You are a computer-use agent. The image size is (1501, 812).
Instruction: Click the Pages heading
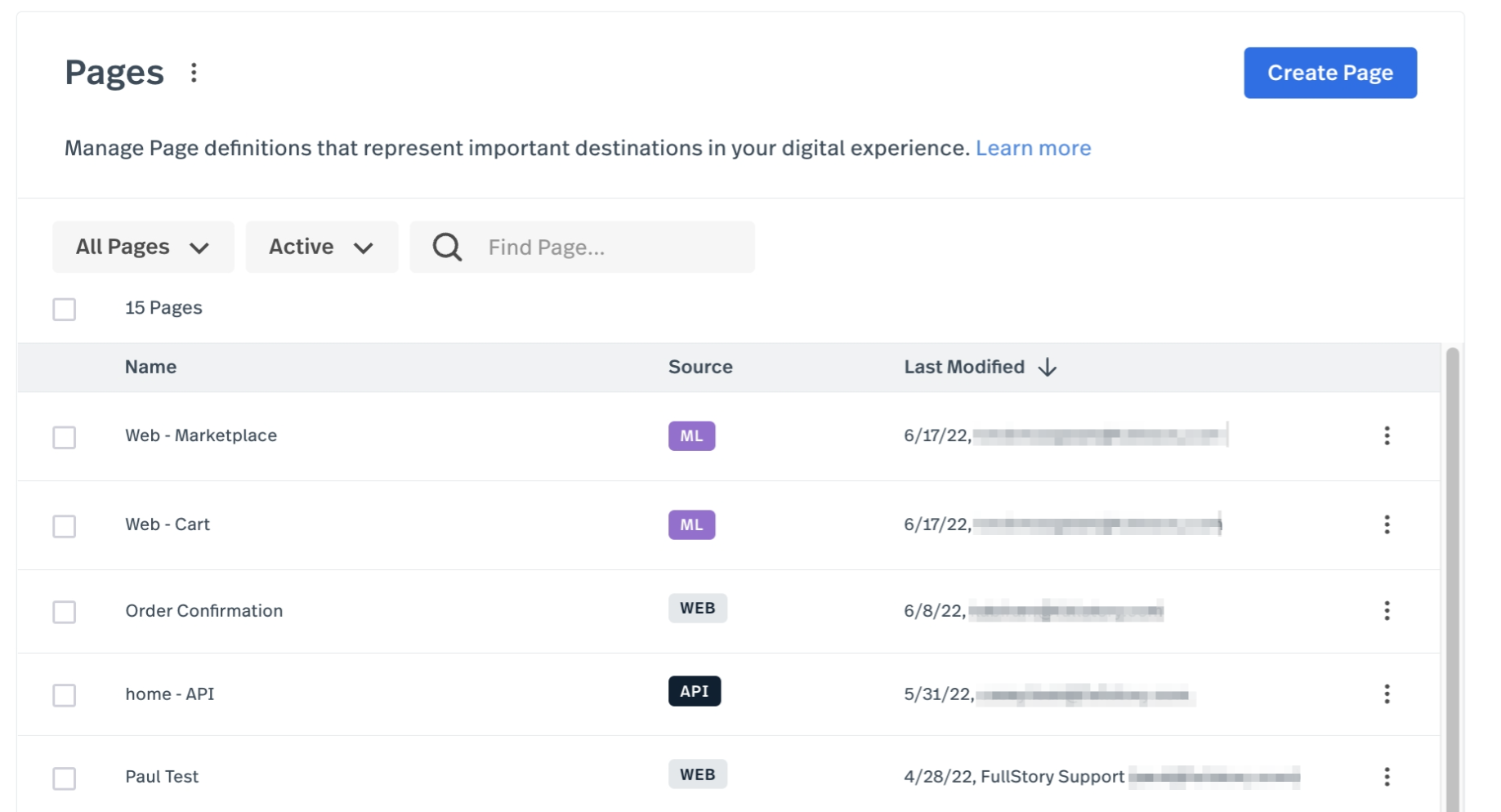point(114,73)
